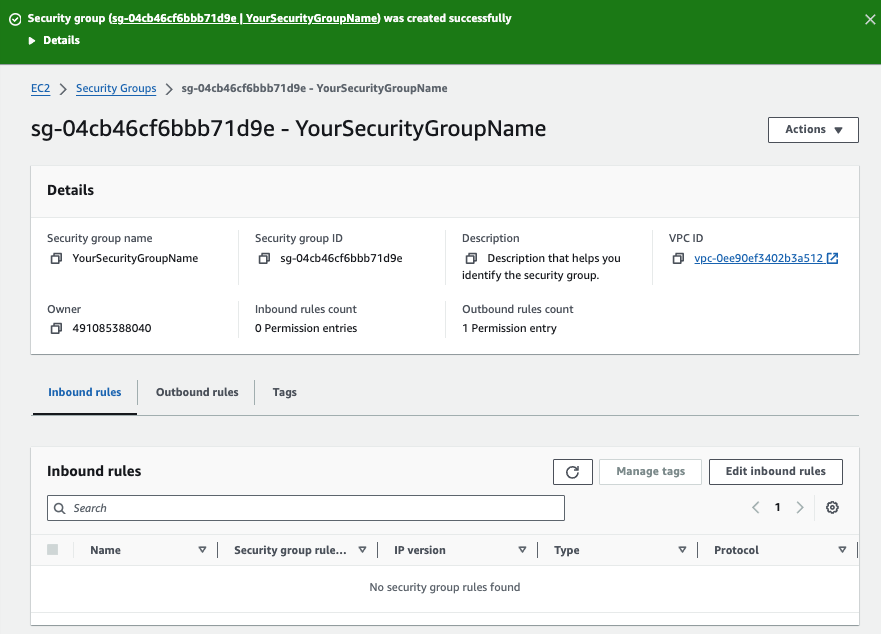This screenshot has height=634, width=881.
Task: Sort by the Type column arrow
Action: click(x=682, y=550)
